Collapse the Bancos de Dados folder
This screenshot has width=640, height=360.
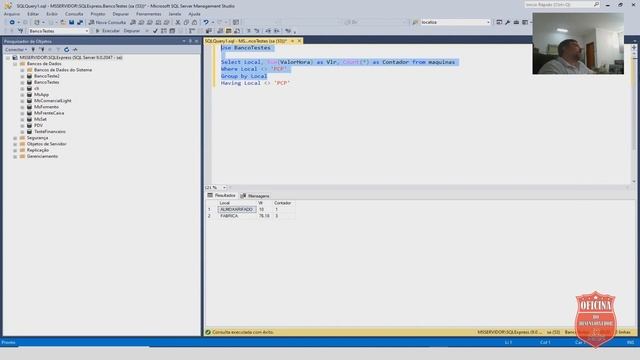point(15,64)
